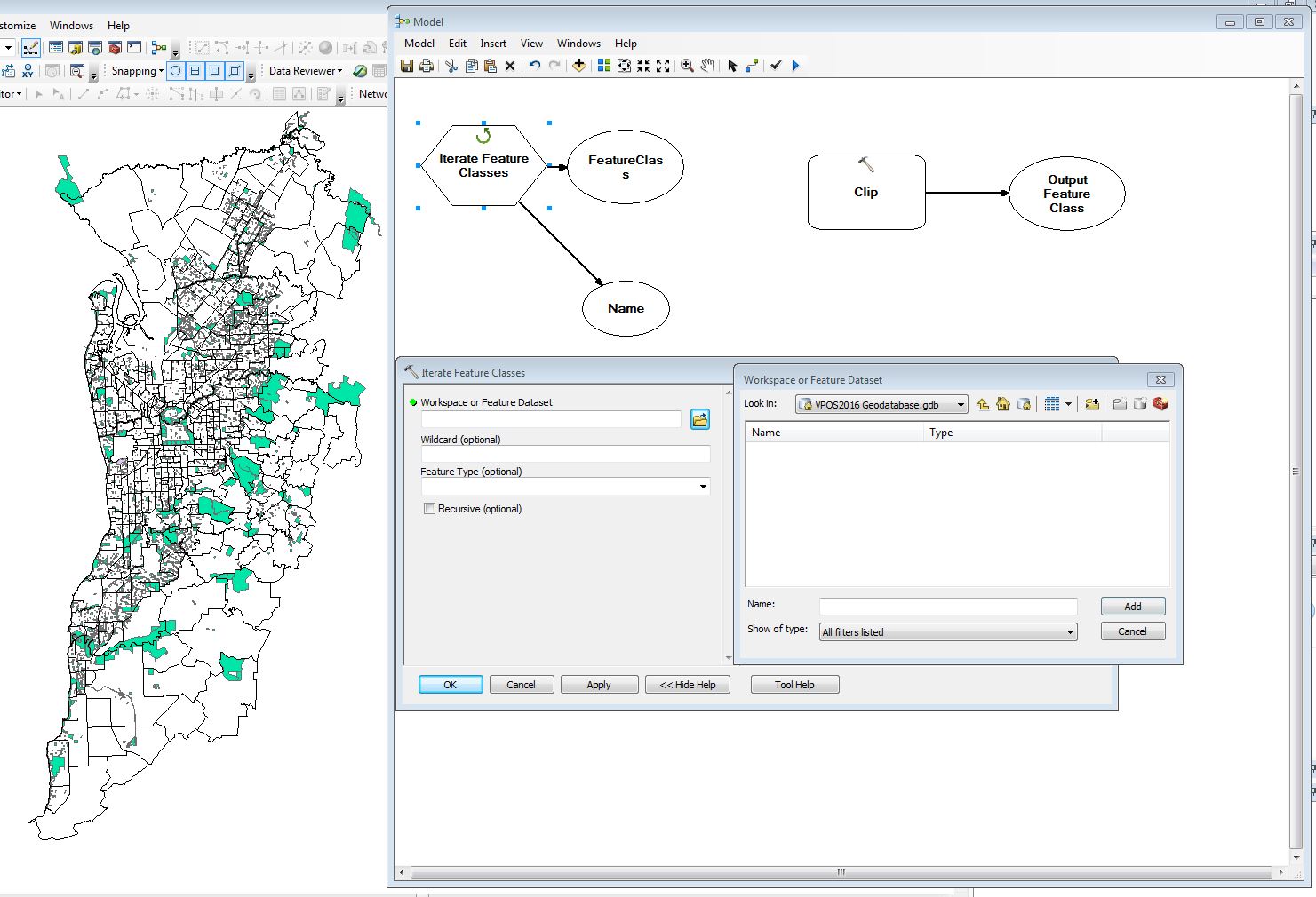The width and height of the screenshot is (1316, 897).
Task: Run the model with the blue arrow
Action: pos(795,65)
